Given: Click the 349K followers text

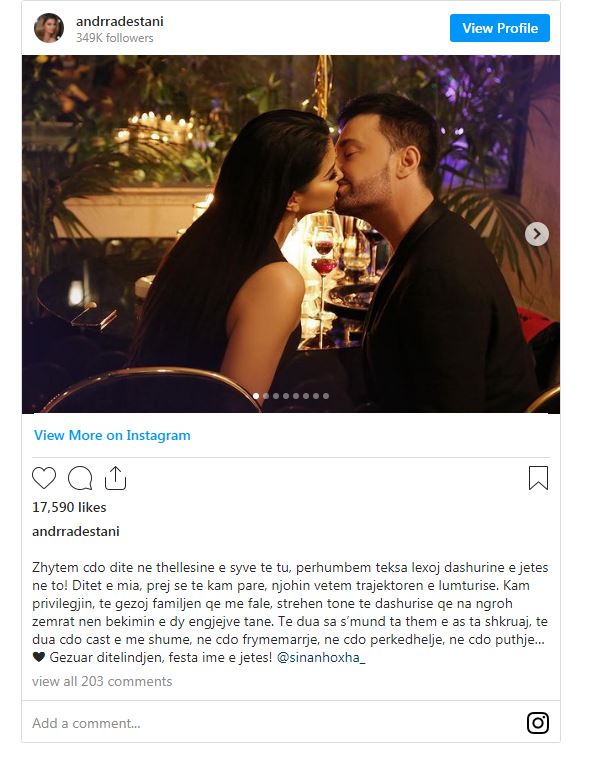Looking at the screenshot, I should point(114,38).
